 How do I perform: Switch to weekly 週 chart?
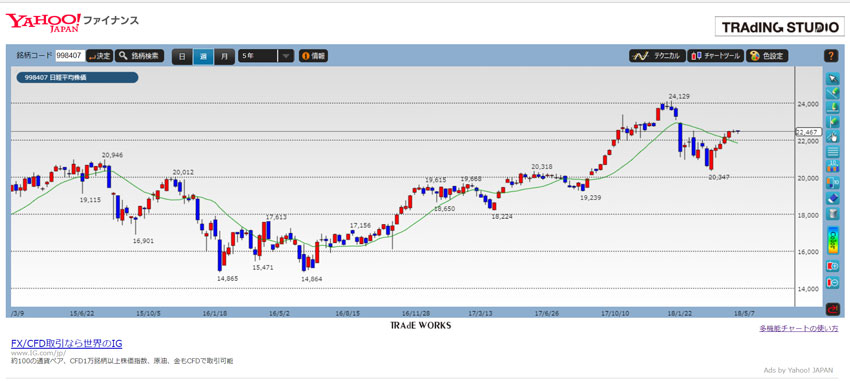(x=203, y=56)
